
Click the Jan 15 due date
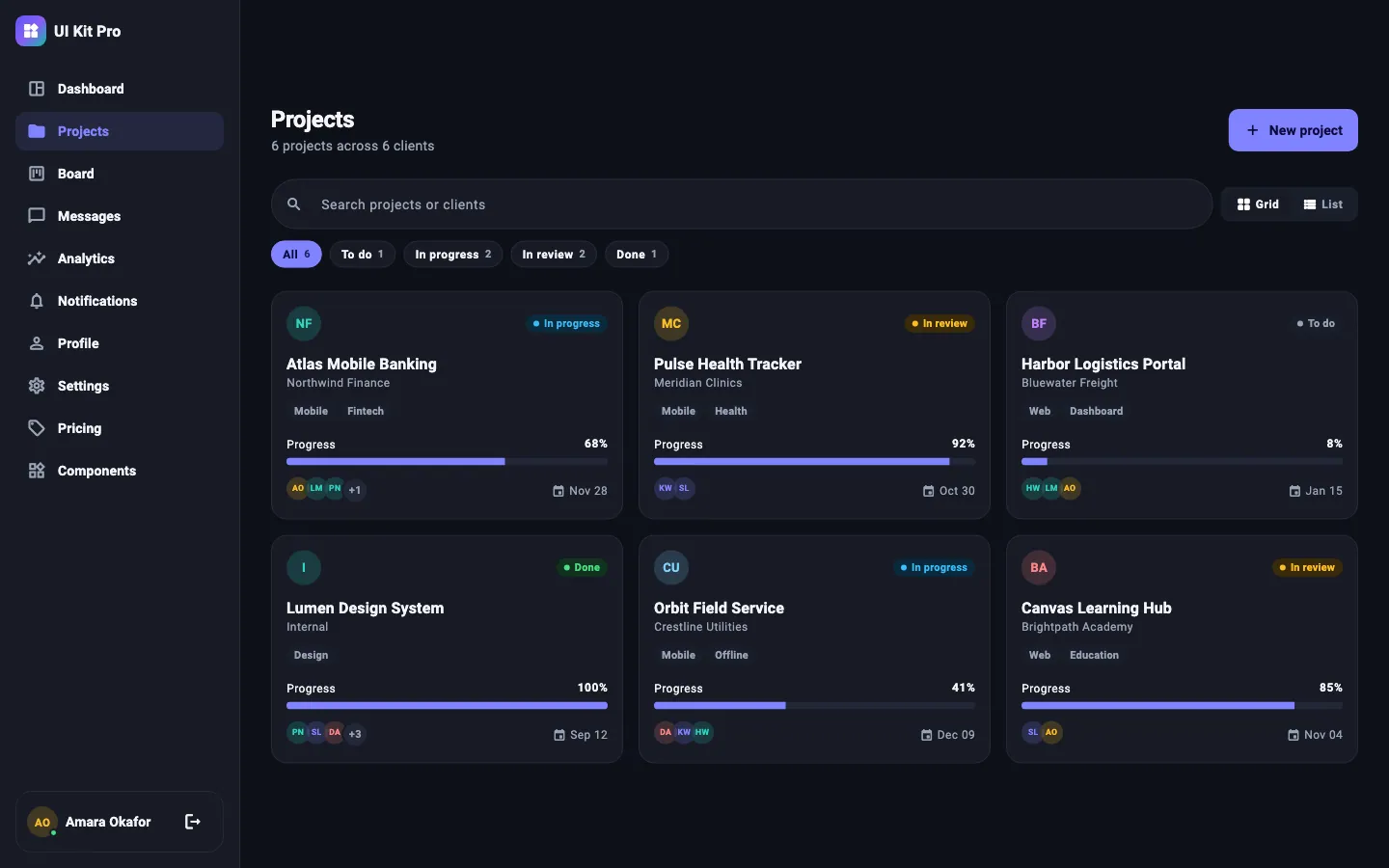coord(1316,491)
